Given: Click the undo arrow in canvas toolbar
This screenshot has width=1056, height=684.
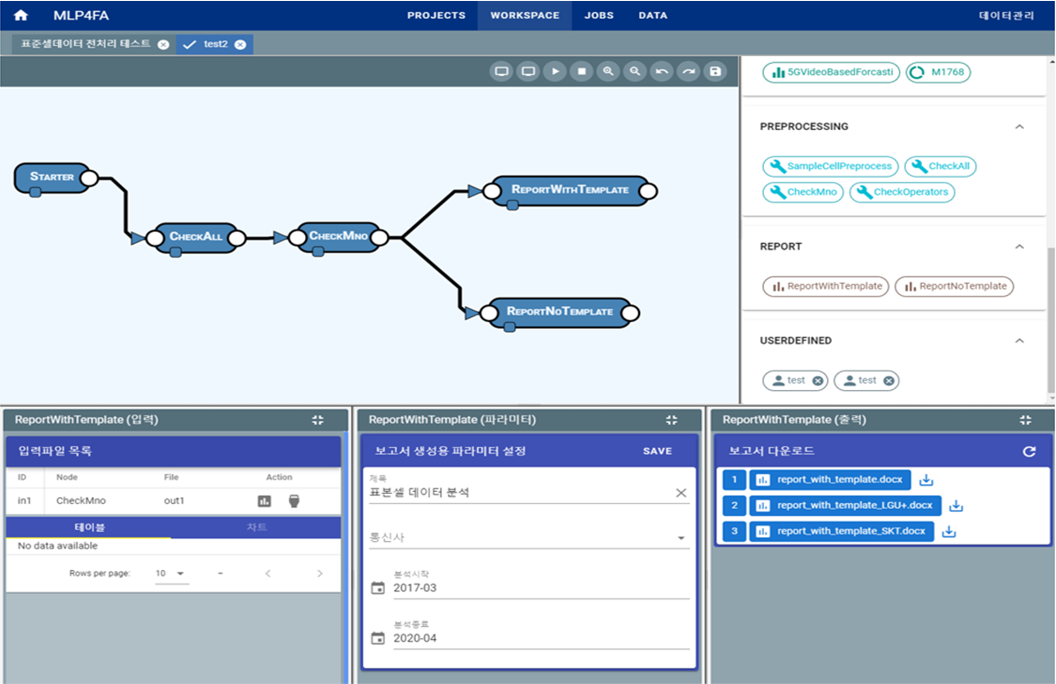Looking at the screenshot, I should coord(661,72).
